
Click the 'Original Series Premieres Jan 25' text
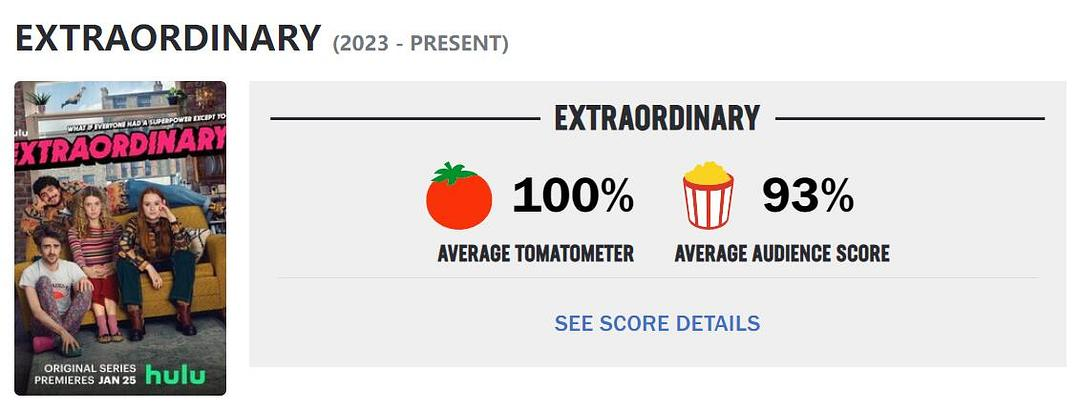84,375
